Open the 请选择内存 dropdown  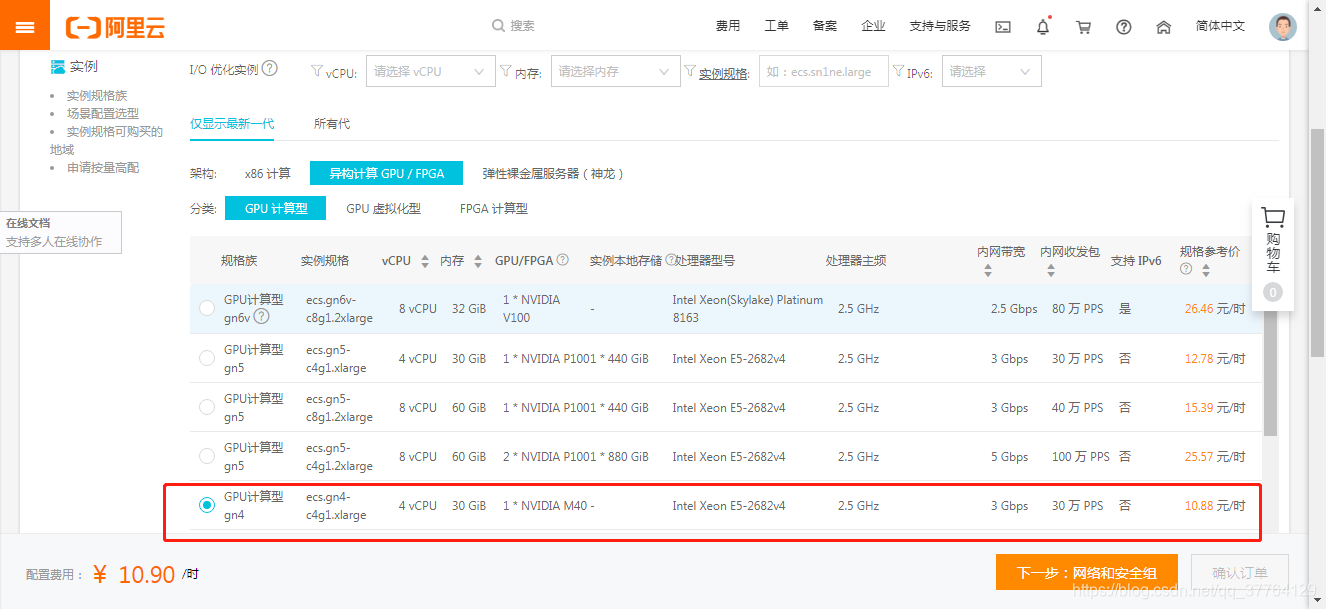pyautogui.click(x=615, y=71)
